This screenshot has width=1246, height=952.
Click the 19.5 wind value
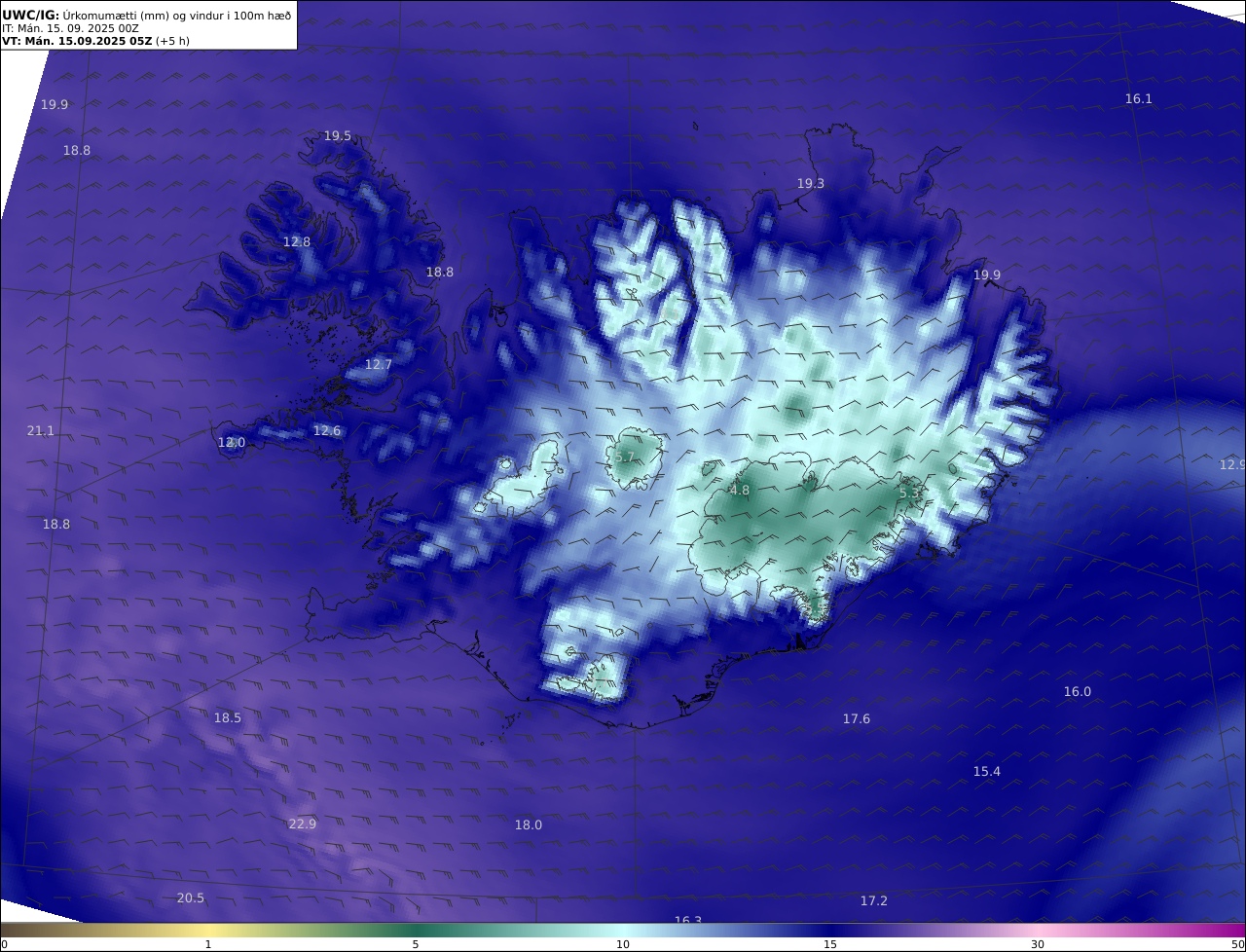click(x=338, y=135)
